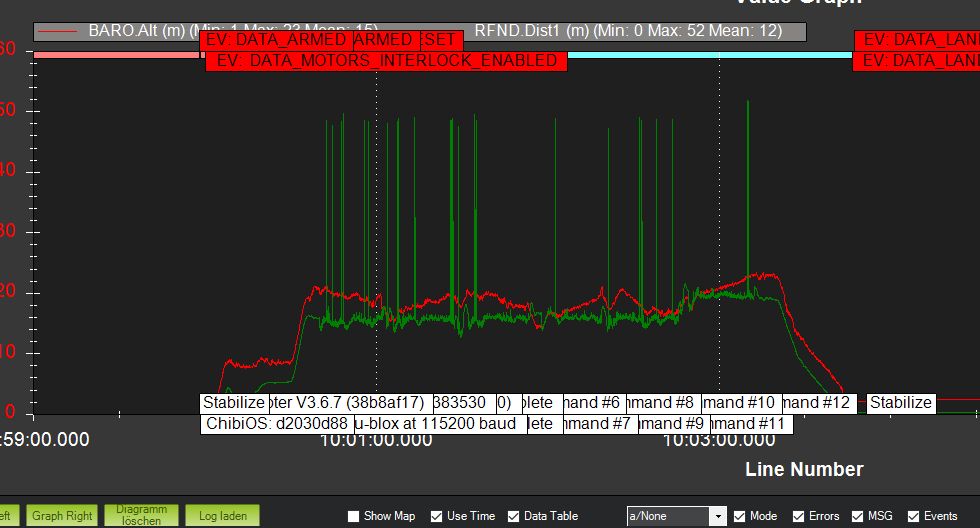This screenshot has height=528, width=980.
Task: Click the ChibiOS: d2030d88 message label
Action: 277,424
